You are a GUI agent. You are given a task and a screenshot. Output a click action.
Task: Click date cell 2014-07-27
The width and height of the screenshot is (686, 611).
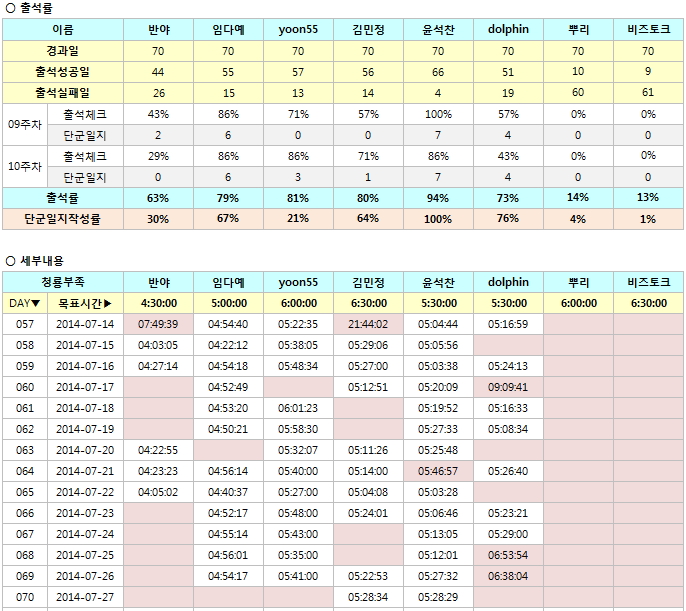point(85,597)
